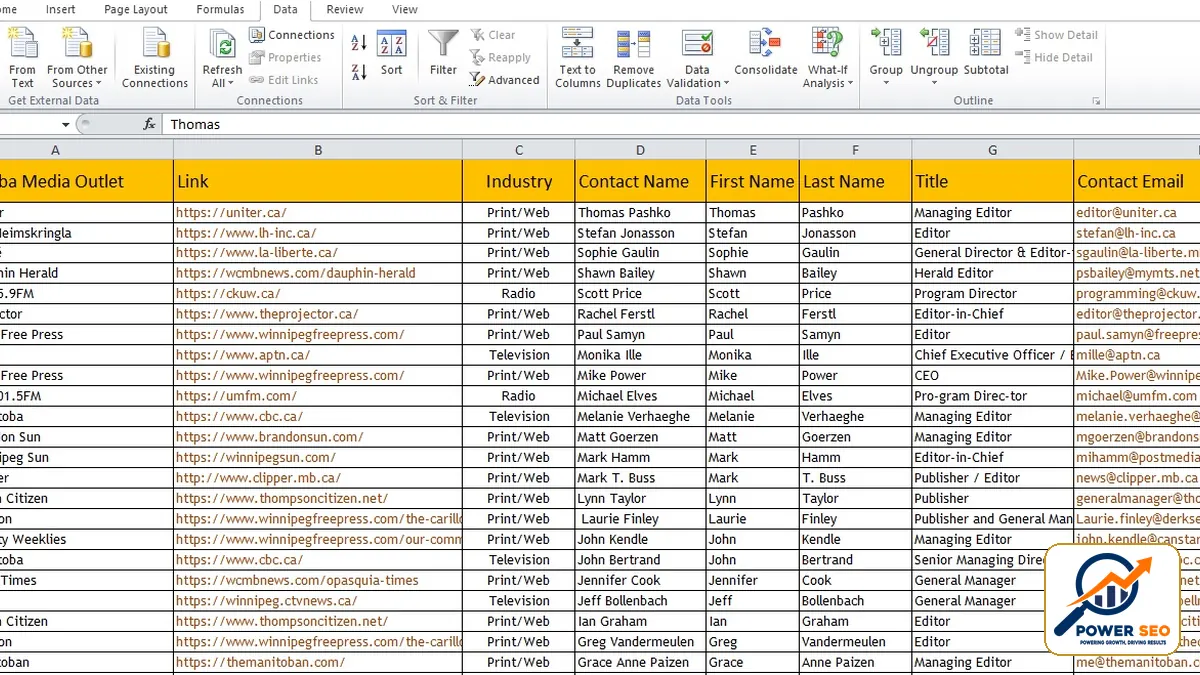Select First Name cell Melanie
Screen dimensions: 1200x675
pyautogui.click(x=752, y=417)
